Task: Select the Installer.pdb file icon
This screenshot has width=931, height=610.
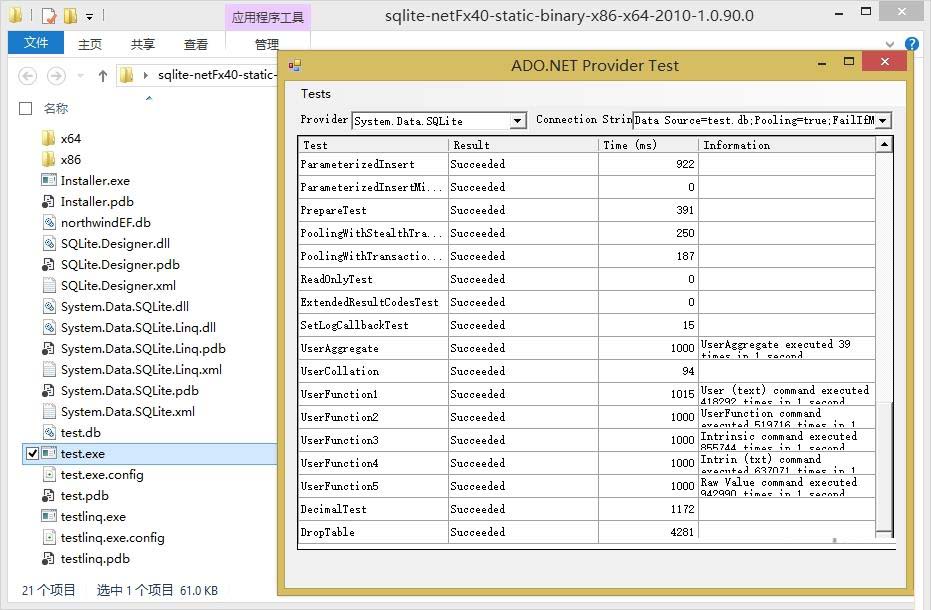Action: tap(49, 201)
